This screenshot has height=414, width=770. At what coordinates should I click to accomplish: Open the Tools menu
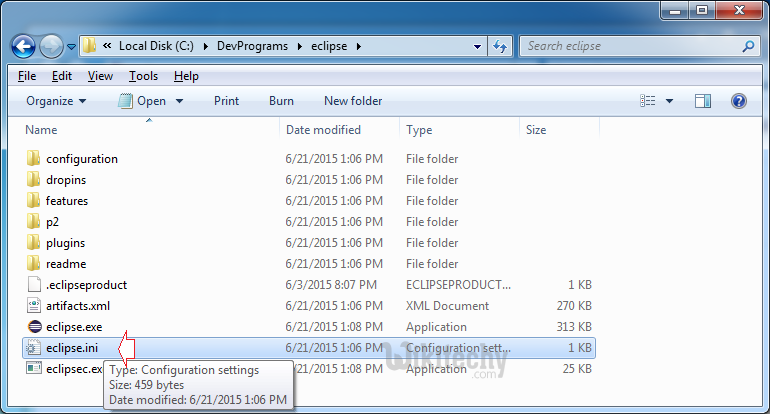tap(143, 76)
